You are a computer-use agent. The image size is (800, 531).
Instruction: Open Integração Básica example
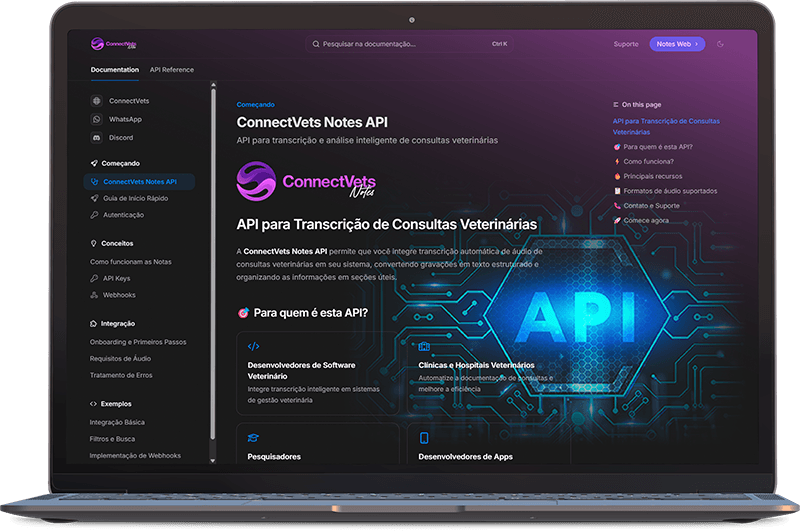tap(117, 422)
